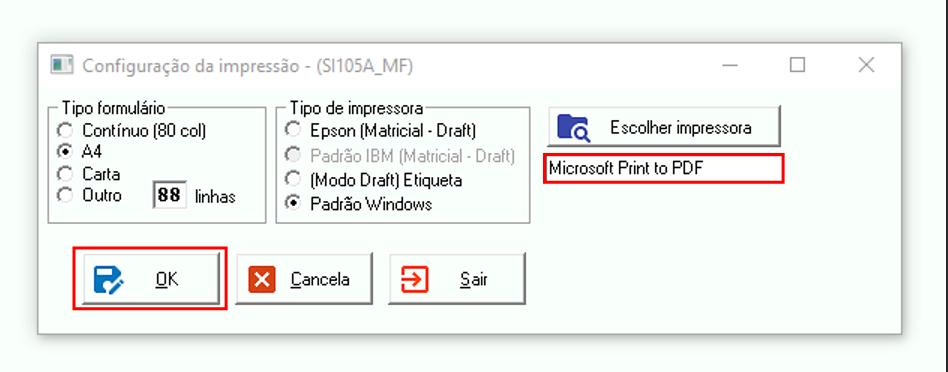
Task: Click the red X icon on Cancela
Action: (262, 279)
